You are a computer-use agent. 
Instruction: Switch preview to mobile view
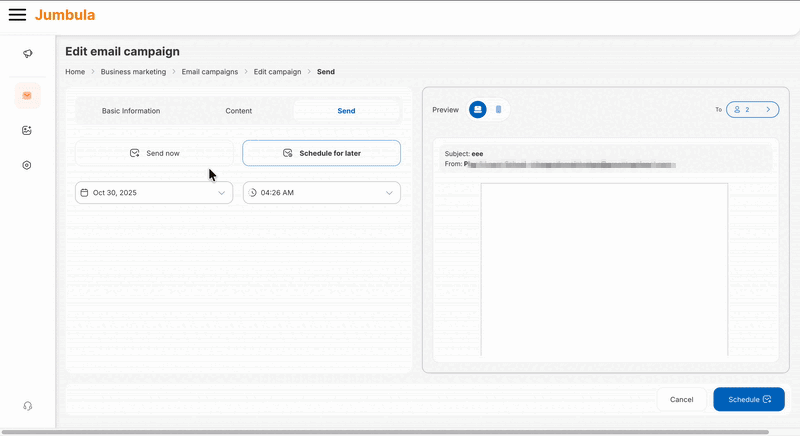click(x=498, y=109)
